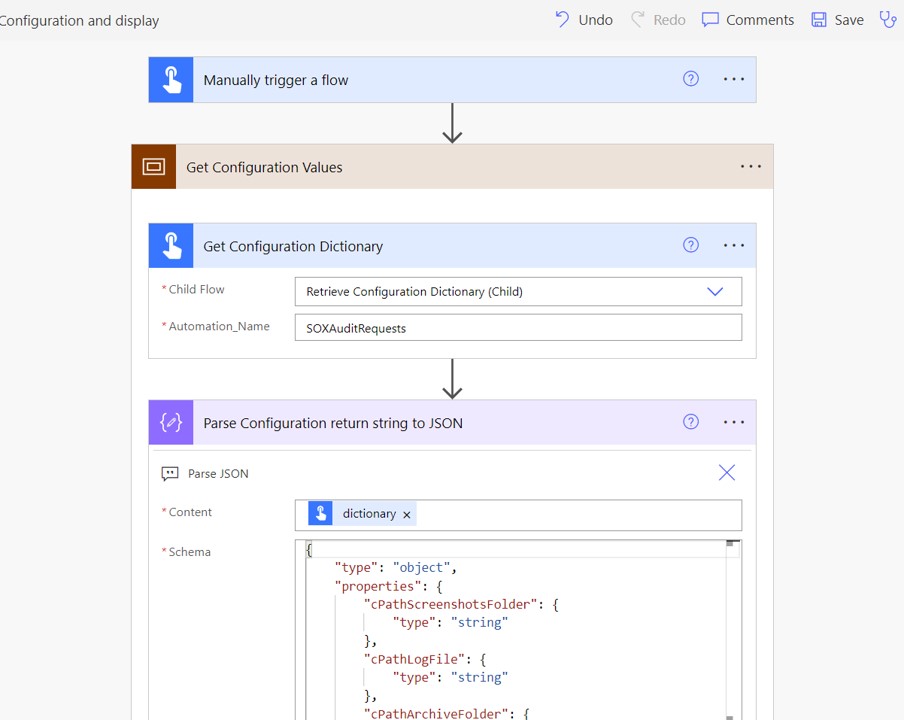This screenshot has width=904, height=720.
Task: Close the Parse JSON comment note
Action: (x=726, y=473)
